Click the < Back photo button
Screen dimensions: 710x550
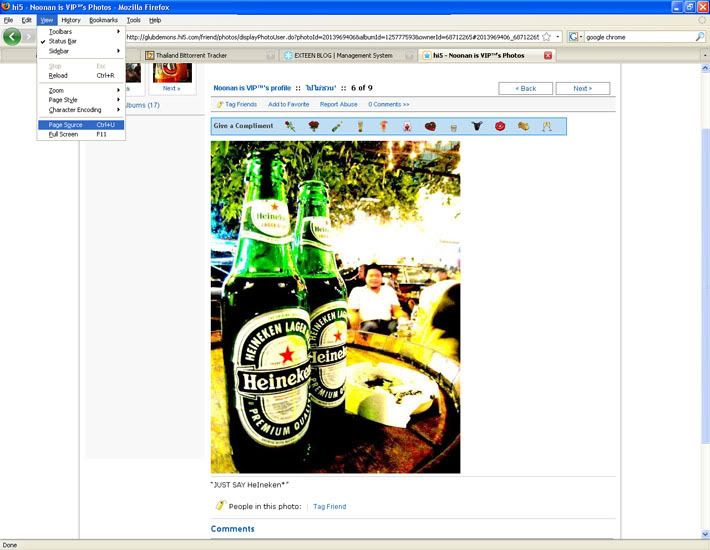525,89
